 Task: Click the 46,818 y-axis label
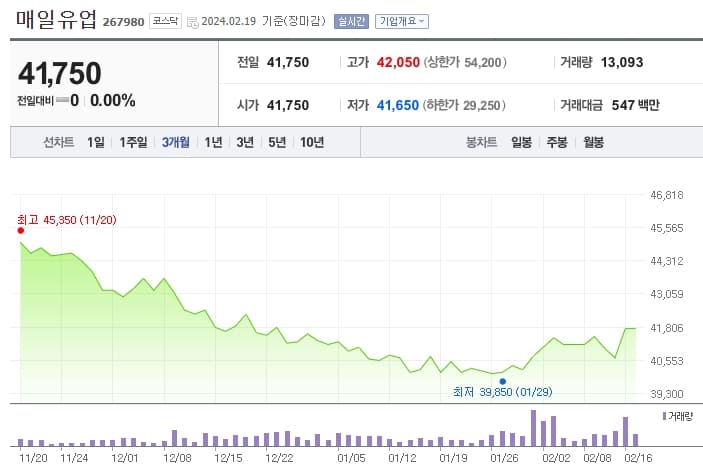coord(667,195)
